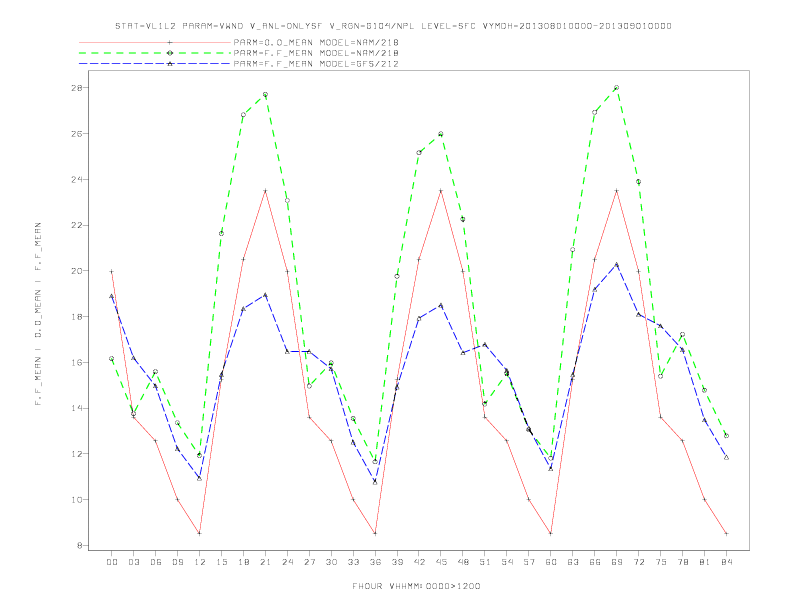Click x-axis tick label 72
This screenshot has height=612, width=792.
click(638, 562)
